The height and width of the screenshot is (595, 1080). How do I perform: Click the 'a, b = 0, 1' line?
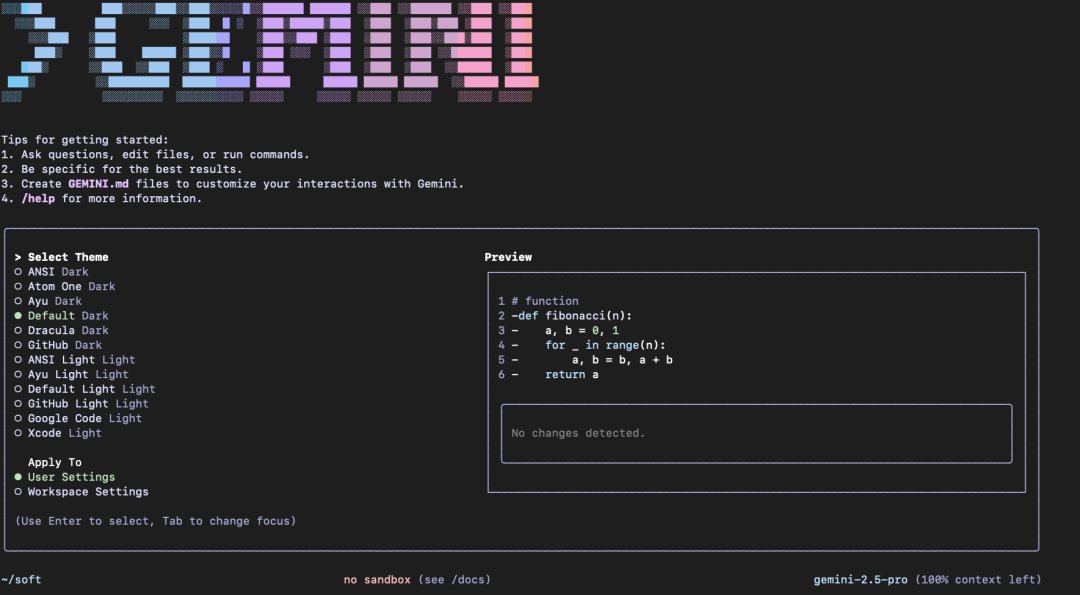[x=582, y=331]
